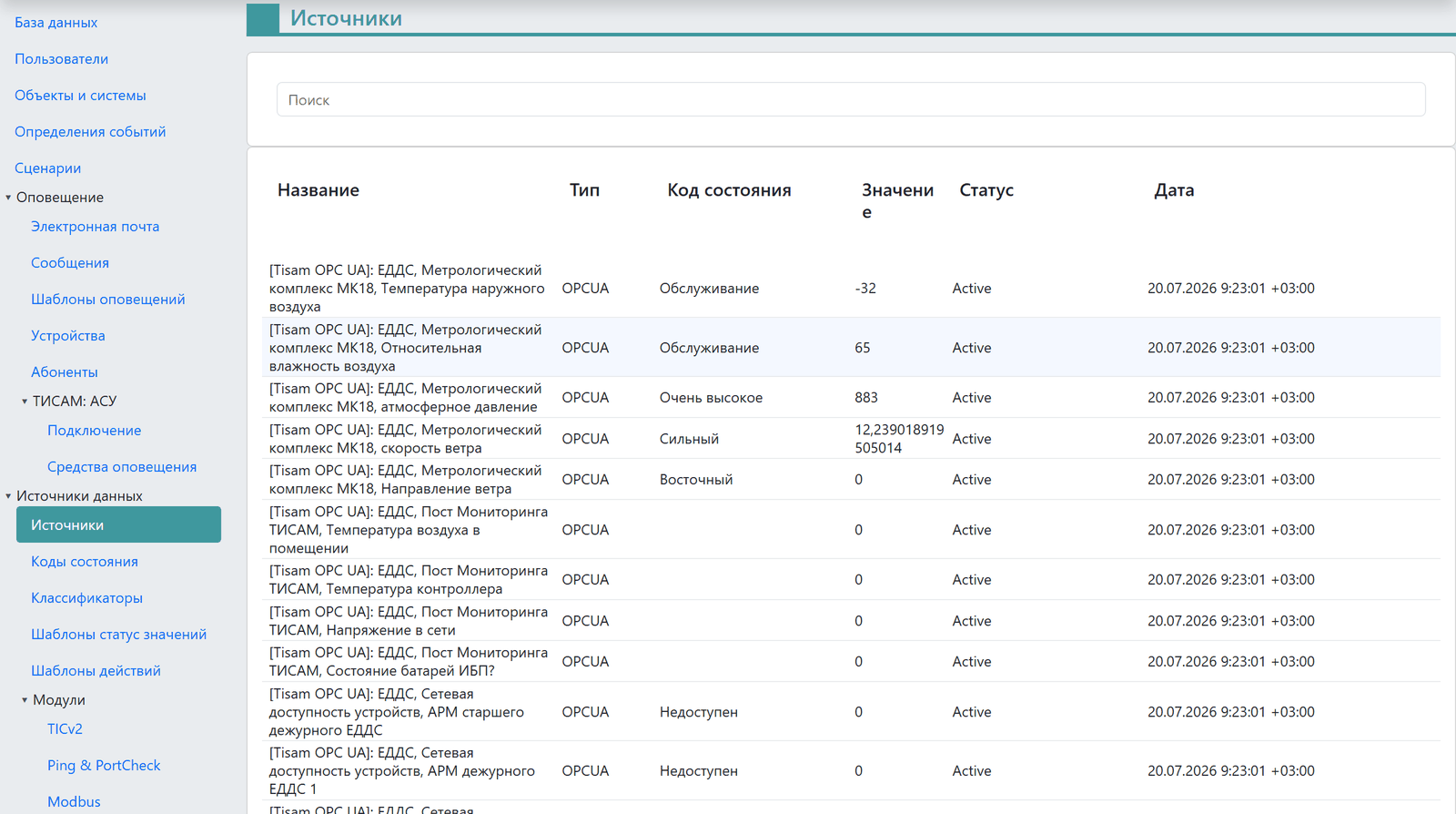This screenshot has width=1456, height=814.
Task: Click into the Поиск search field
Action: tap(851, 99)
